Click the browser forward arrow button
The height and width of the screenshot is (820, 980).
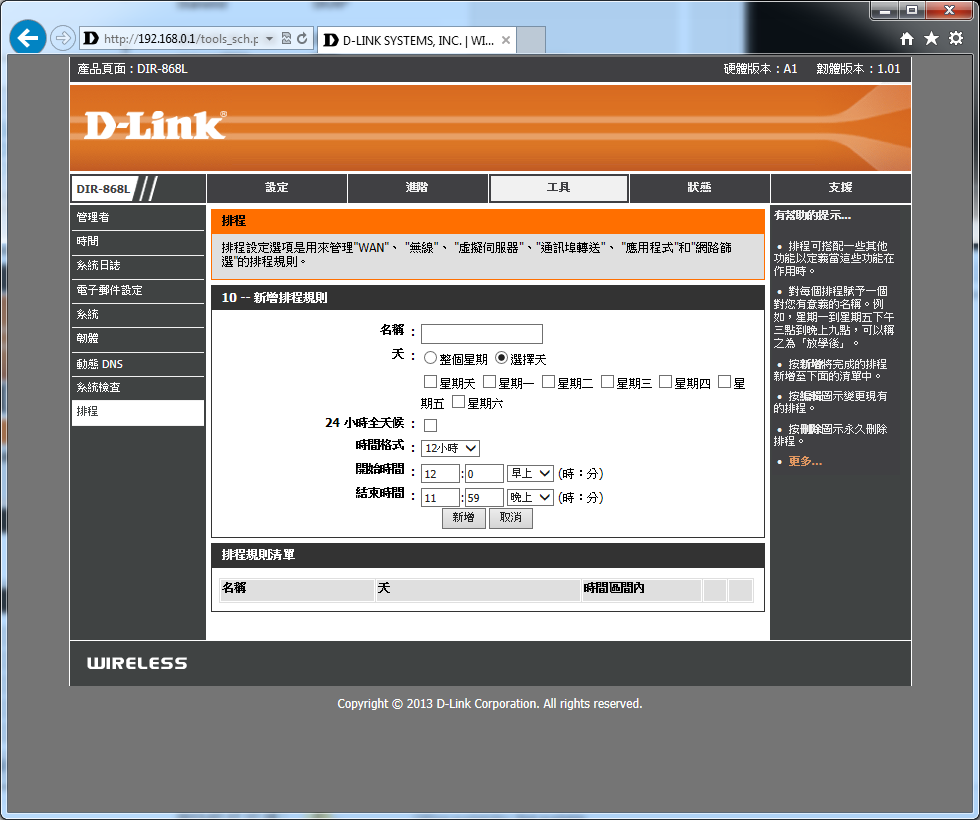coord(62,39)
